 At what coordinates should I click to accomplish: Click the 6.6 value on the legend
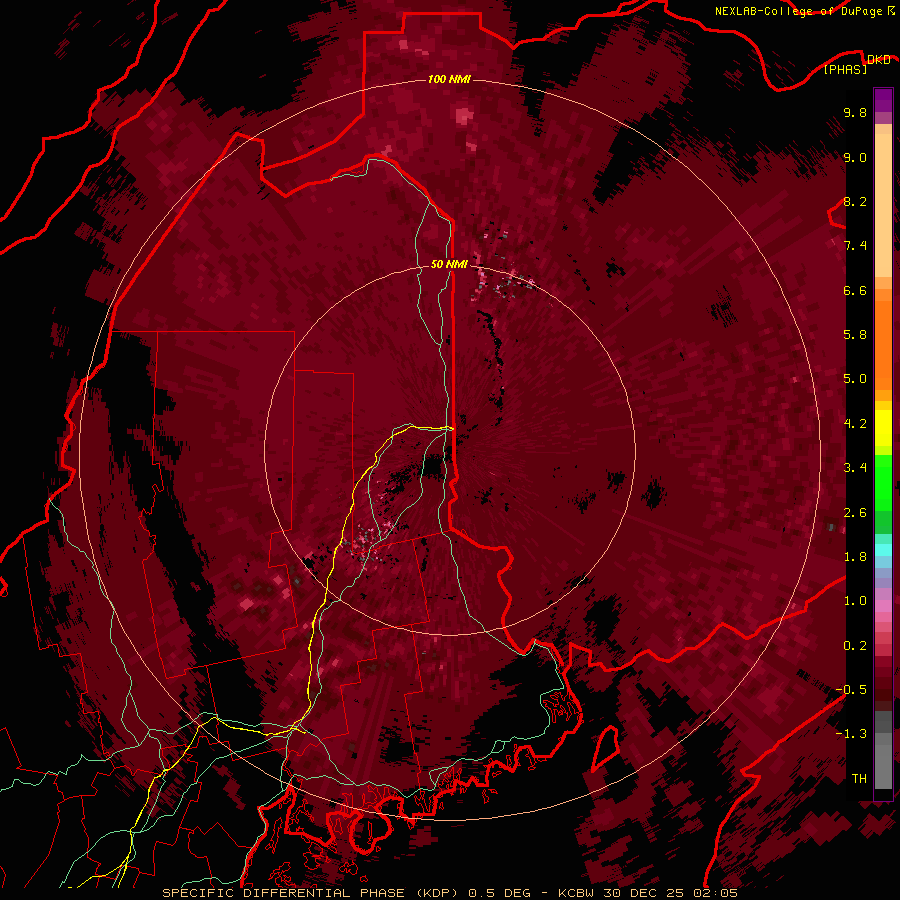coord(855,290)
